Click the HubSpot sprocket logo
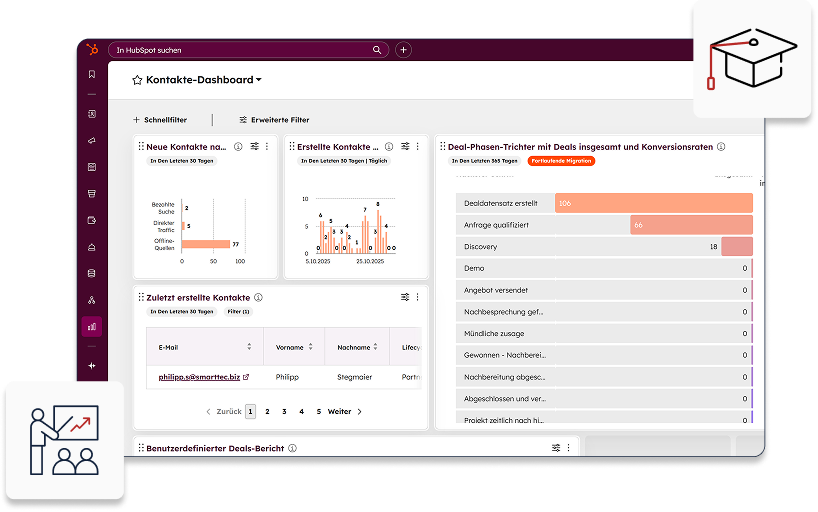 pyautogui.click(x=92, y=49)
